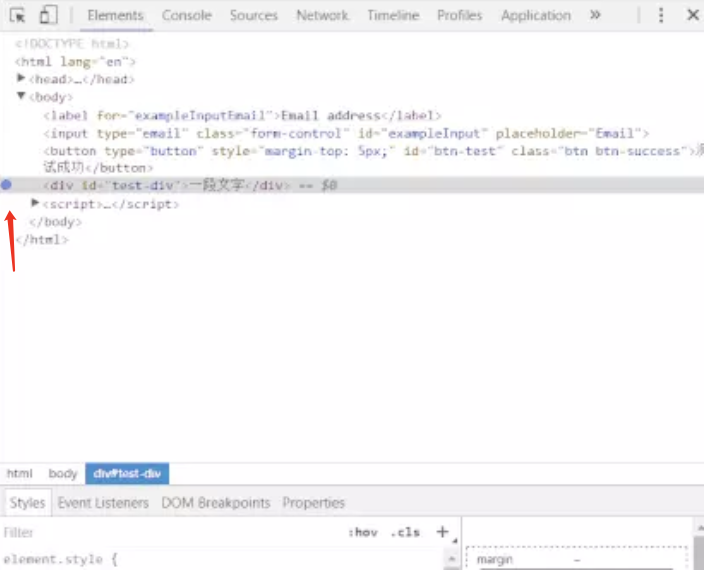Viewport: 704px width, 586px height.
Task: Add a new style rule with plus
Action: click(443, 532)
